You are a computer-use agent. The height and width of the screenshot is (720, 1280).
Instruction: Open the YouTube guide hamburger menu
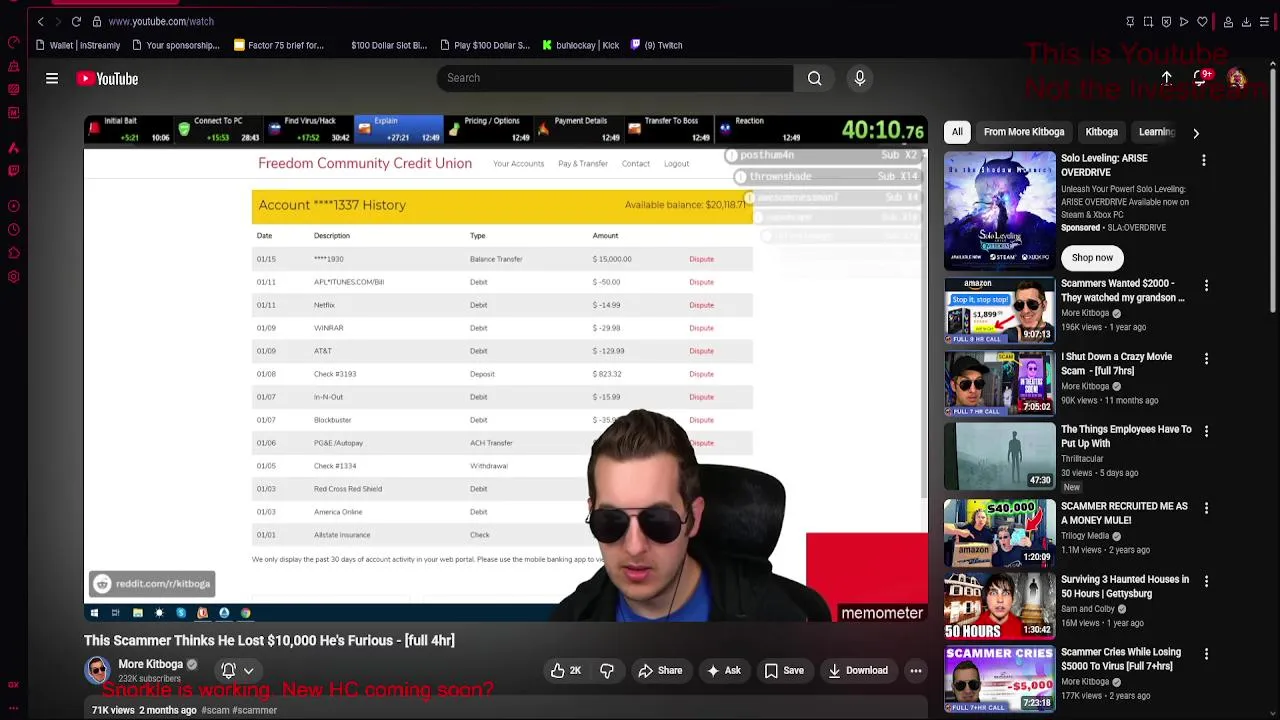click(52, 78)
